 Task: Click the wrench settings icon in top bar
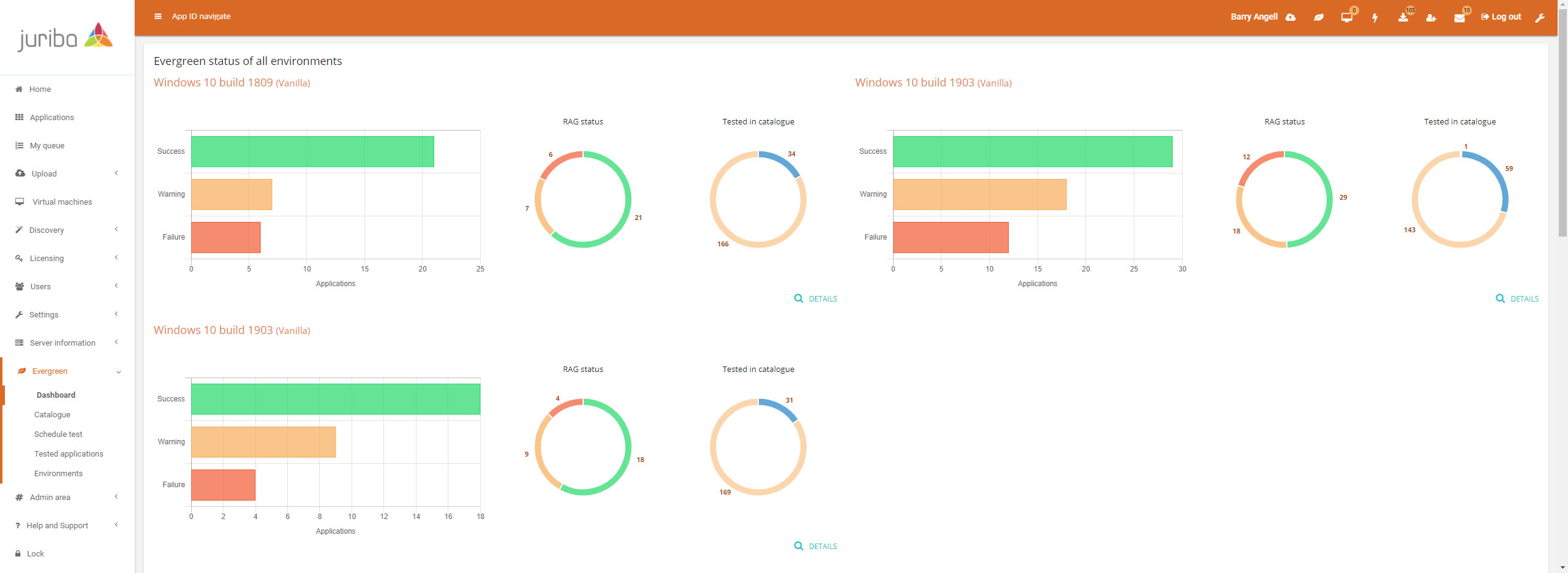click(1540, 18)
